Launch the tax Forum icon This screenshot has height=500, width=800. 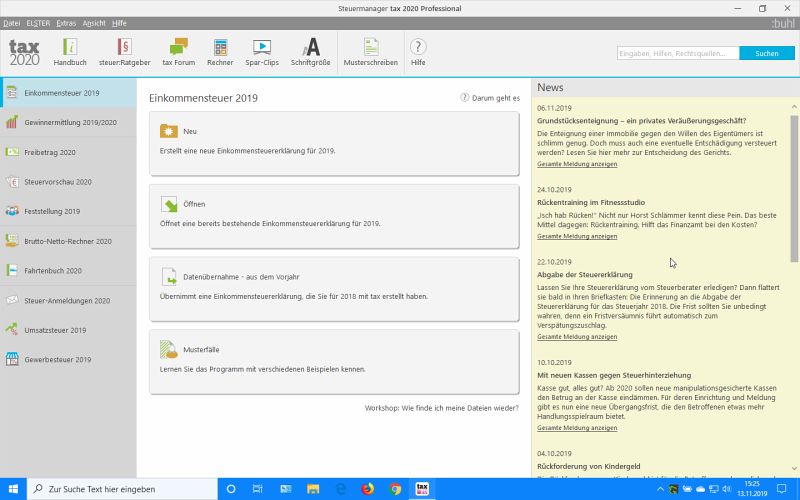coord(178,51)
